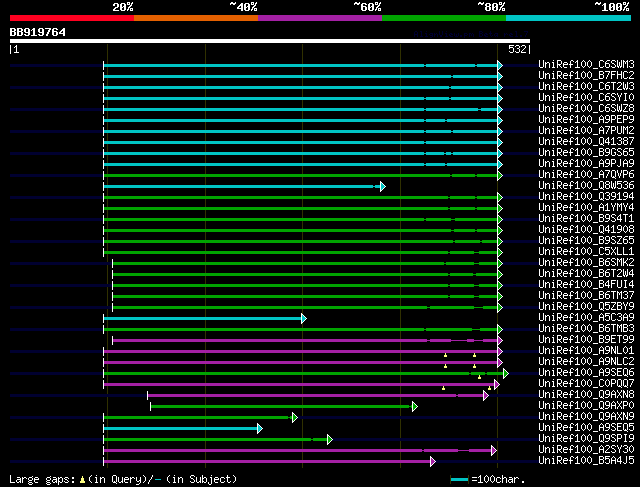Click the green arrowhead of the A7QVP6 alignment
Viewport: 640px width, 487px height.
(x=500, y=176)
